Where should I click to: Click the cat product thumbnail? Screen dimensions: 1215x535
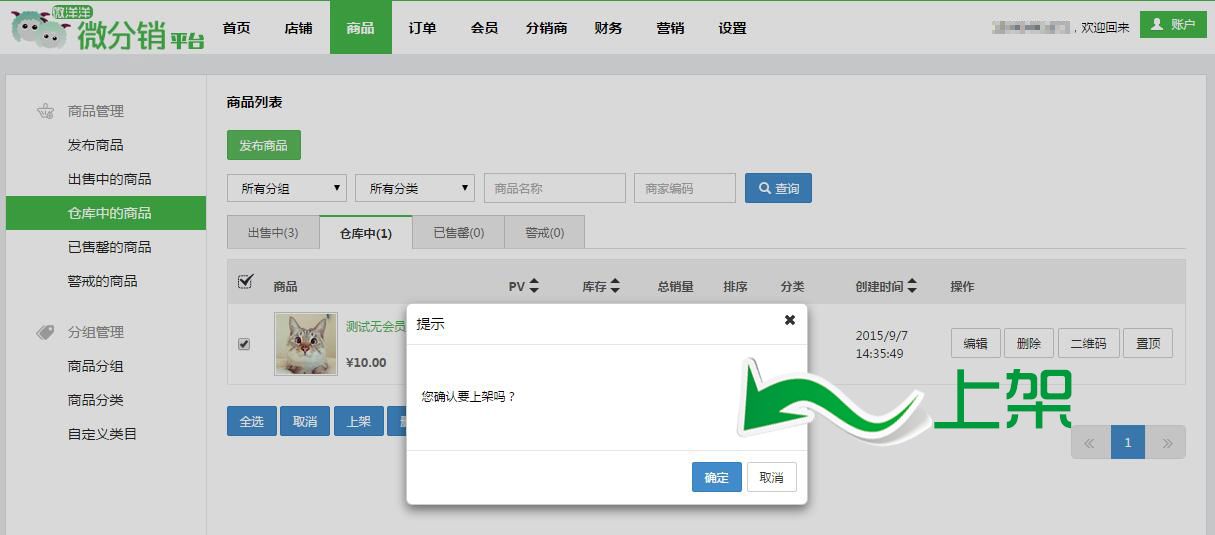click(x=306, y=344)
